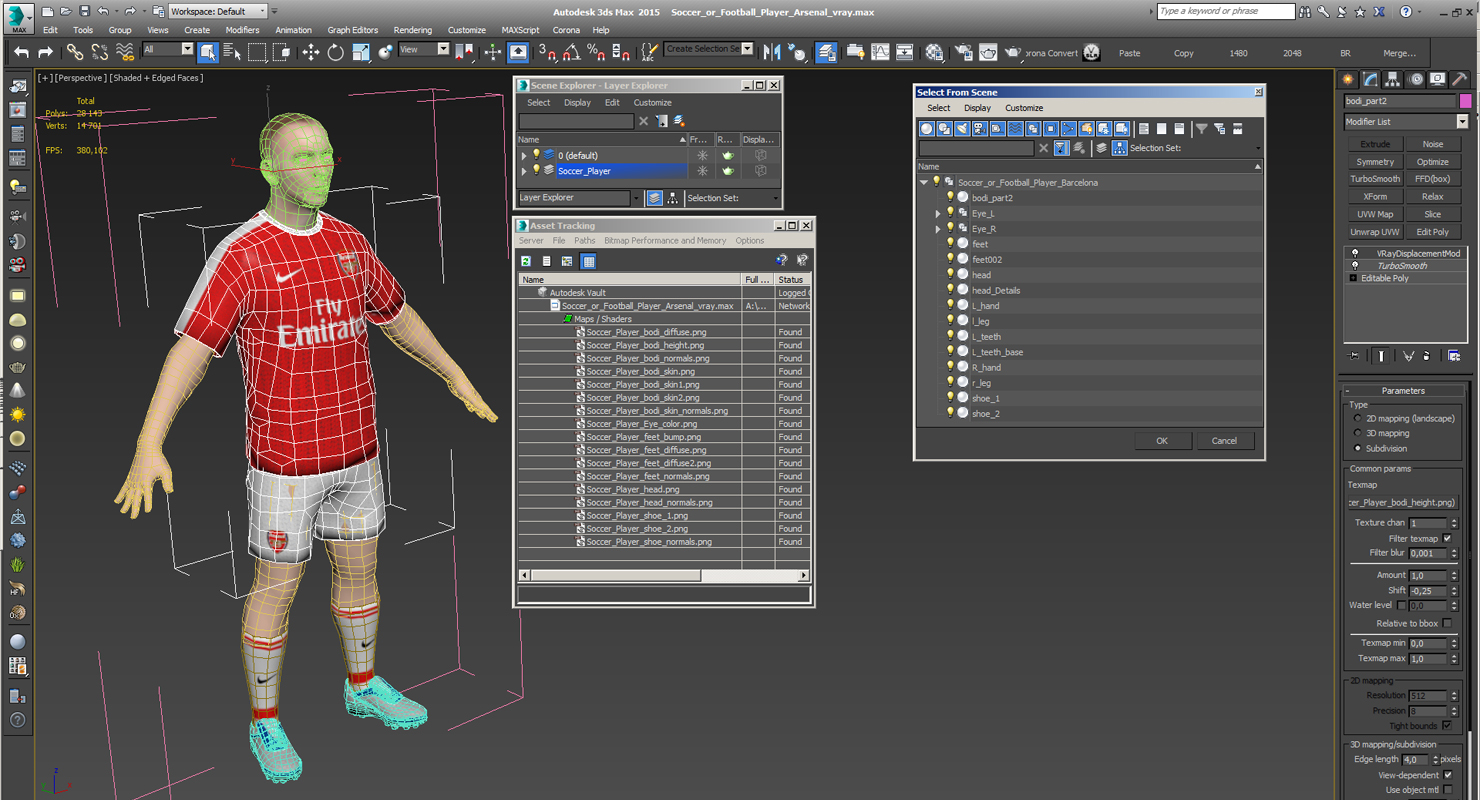1480x800 pixels.
Task: Click the Unwrap UVW modifier button
Action: [x=1375, y=232]
